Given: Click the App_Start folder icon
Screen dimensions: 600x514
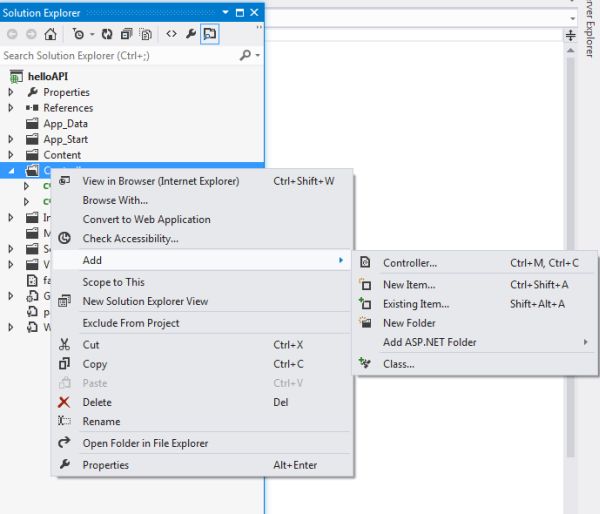Looking at the screenshot, I should [x=32, y=139].
